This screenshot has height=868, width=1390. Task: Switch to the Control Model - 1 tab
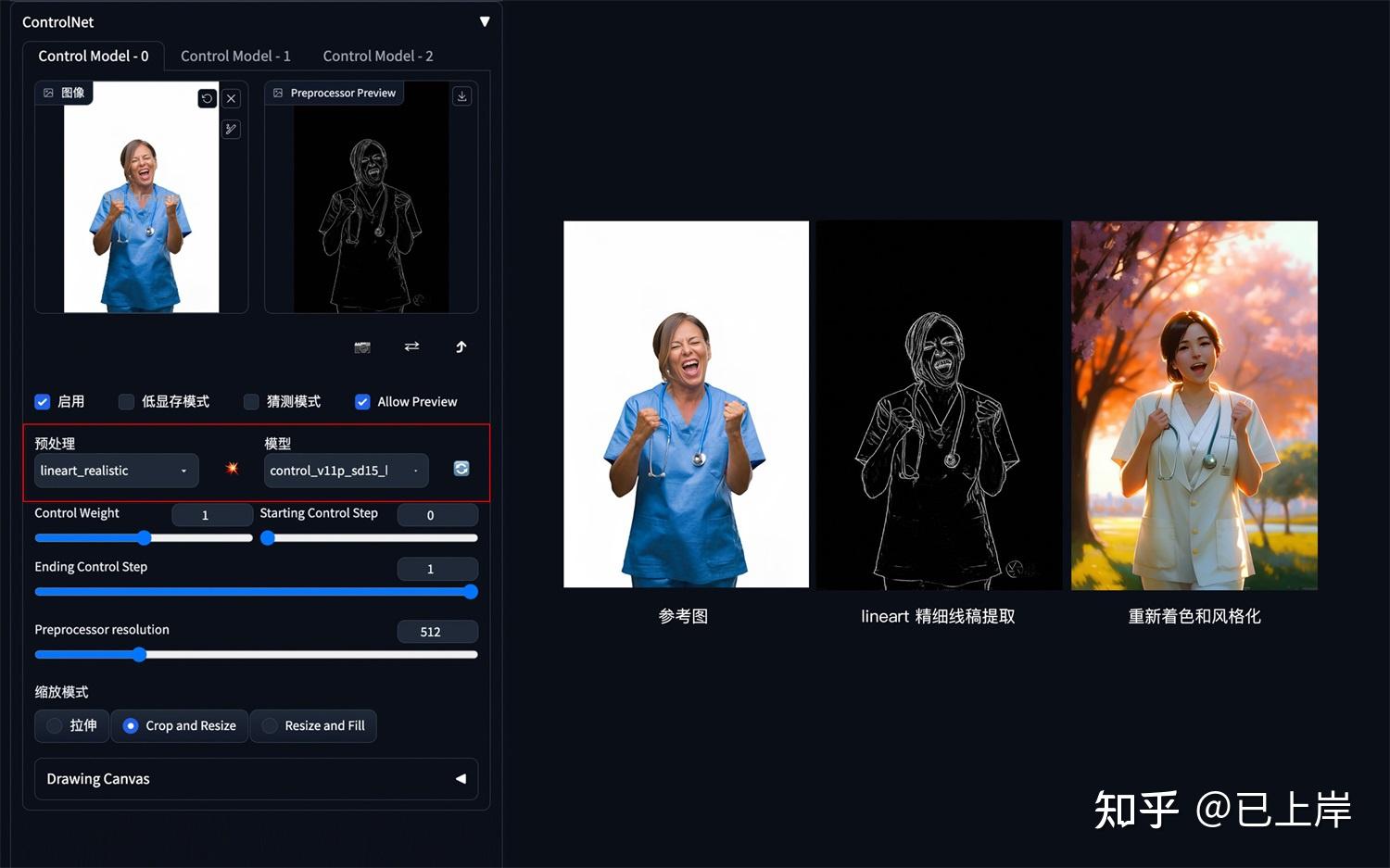tap(235, 56)
